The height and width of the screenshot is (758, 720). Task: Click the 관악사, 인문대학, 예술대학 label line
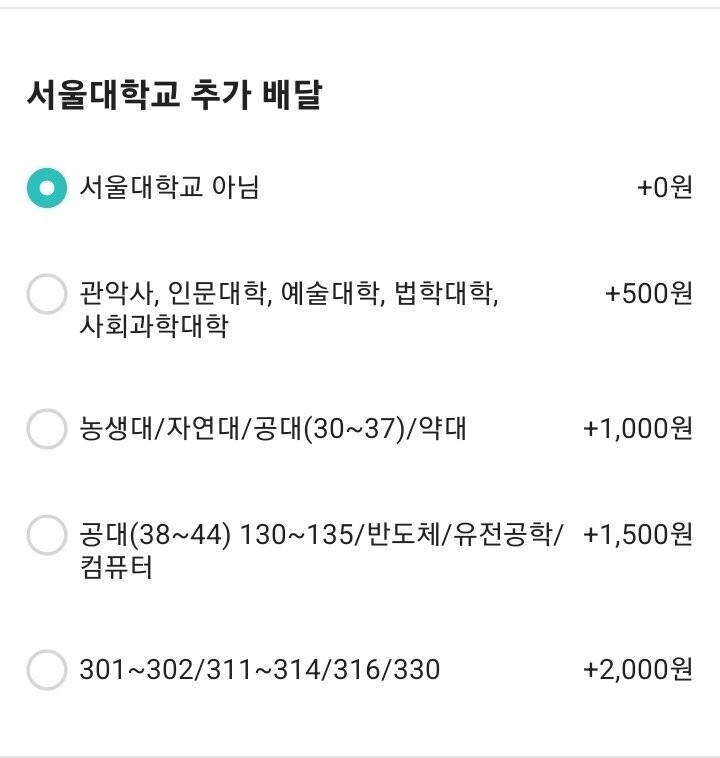pos(288,294)
